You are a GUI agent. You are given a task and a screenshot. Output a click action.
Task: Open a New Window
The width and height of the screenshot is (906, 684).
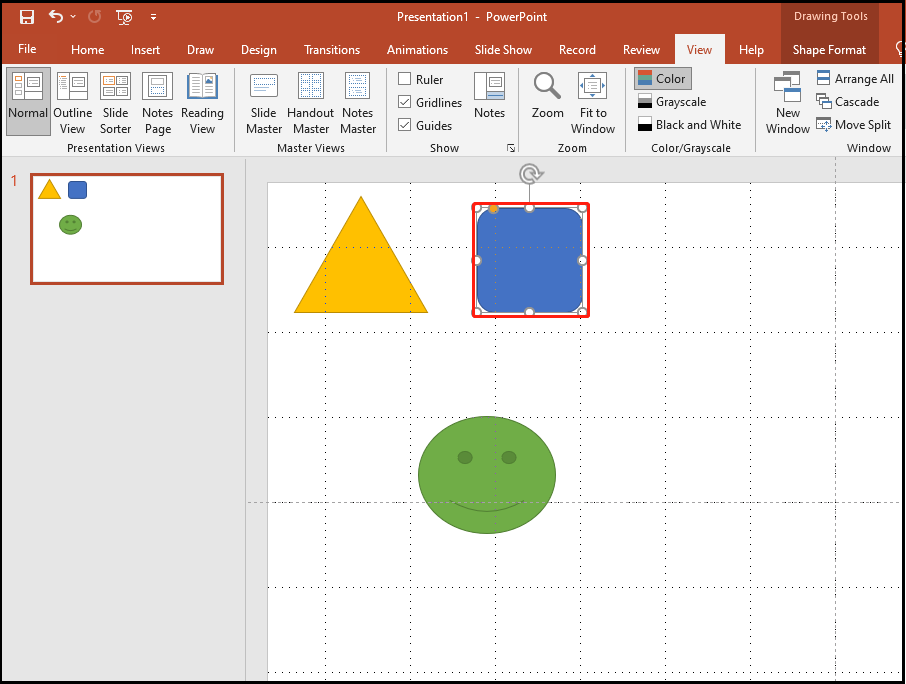click(788, 104)
